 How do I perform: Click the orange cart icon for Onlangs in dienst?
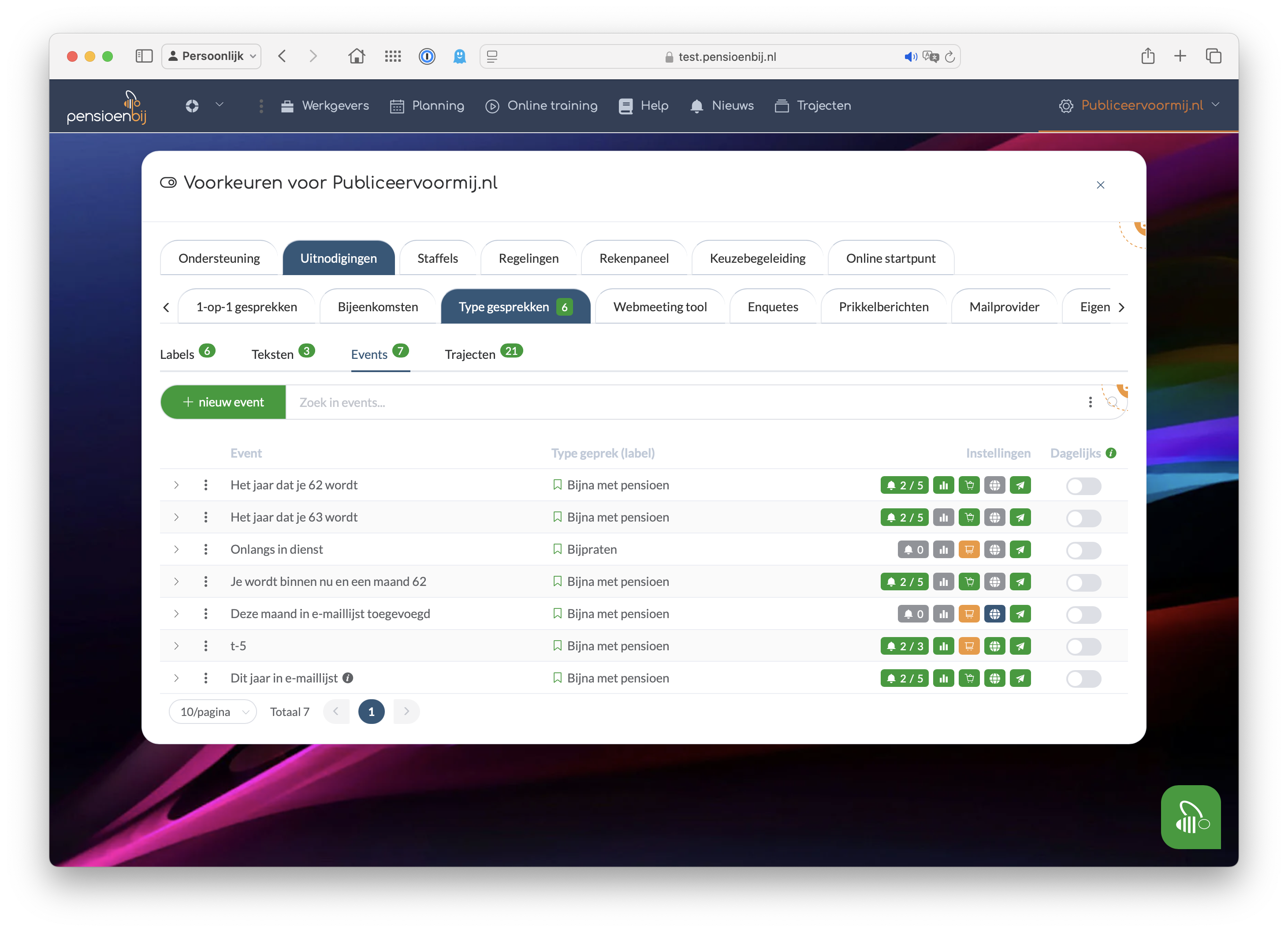969,549
